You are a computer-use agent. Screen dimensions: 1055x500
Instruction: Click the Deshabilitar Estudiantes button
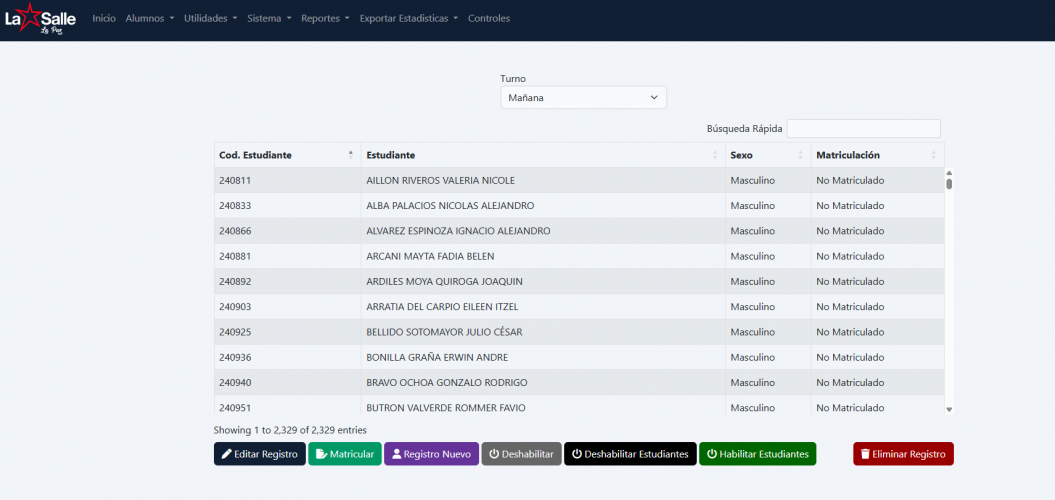(x=630, y=454)
